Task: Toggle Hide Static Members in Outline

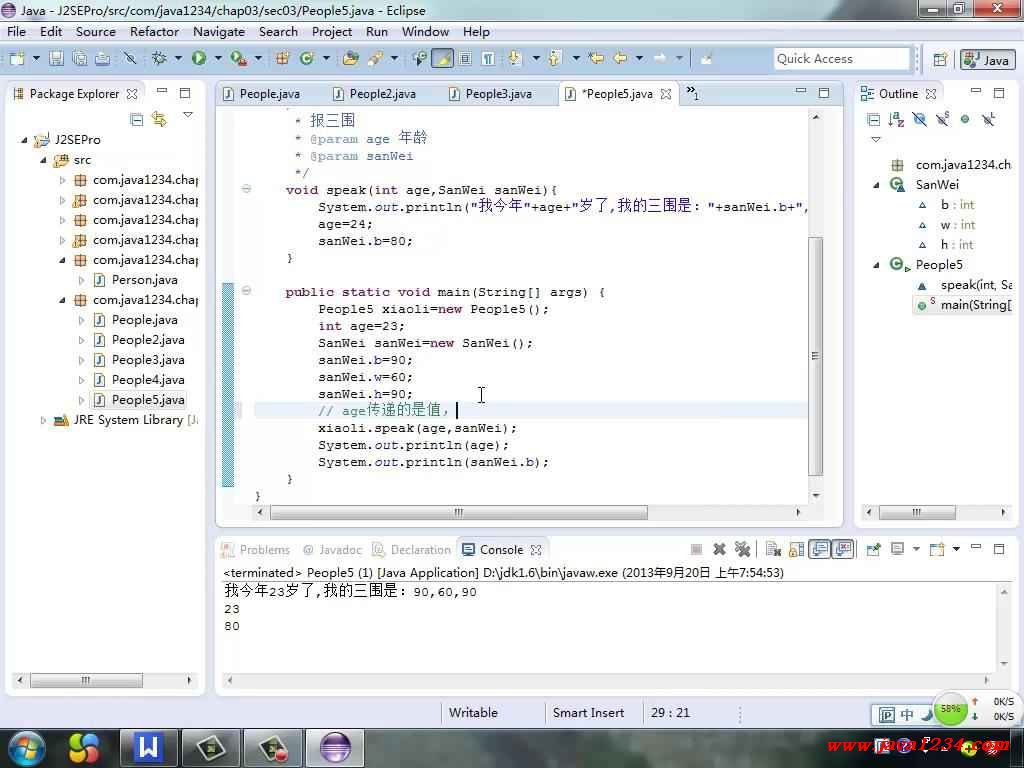Action: 942,119
